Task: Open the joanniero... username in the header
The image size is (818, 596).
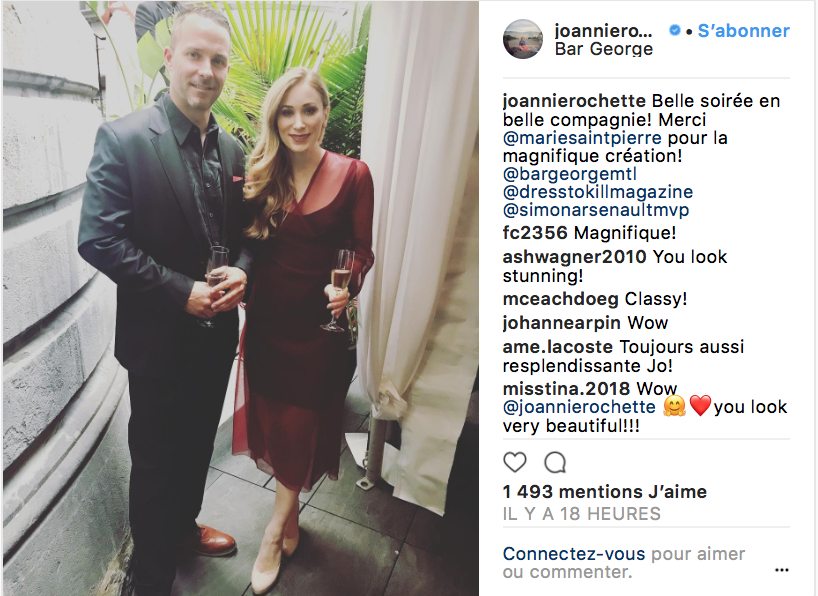Action: point(603,31)
